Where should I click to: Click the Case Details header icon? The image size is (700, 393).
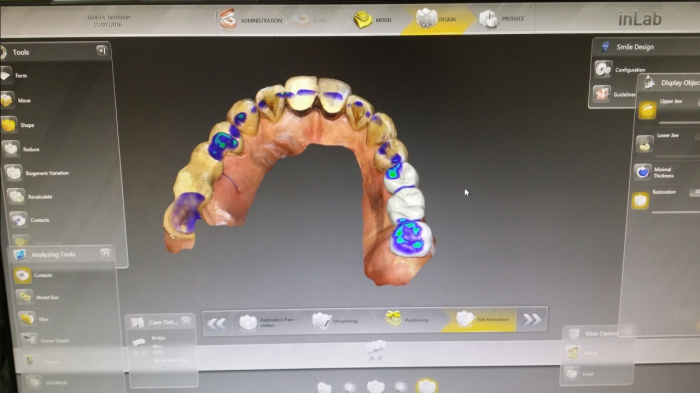(138, 322)
